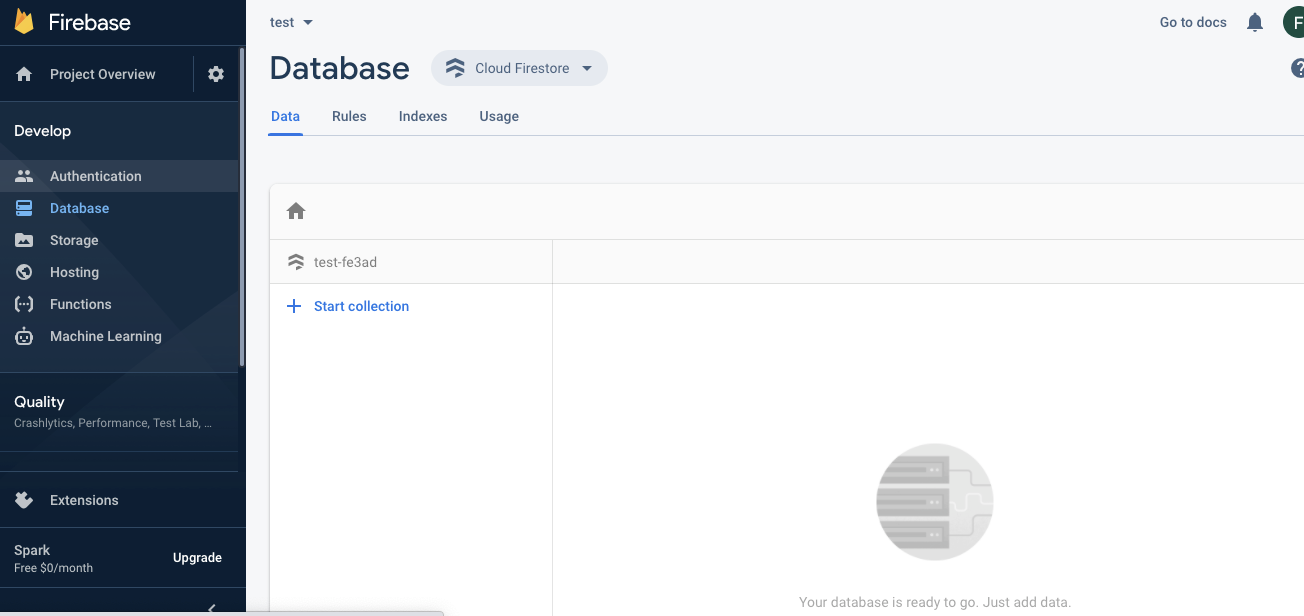Screen dimensions: 1304x616
Task: Collapse the sidebar with the bottom chevron
Action: [x=211, y=608]
